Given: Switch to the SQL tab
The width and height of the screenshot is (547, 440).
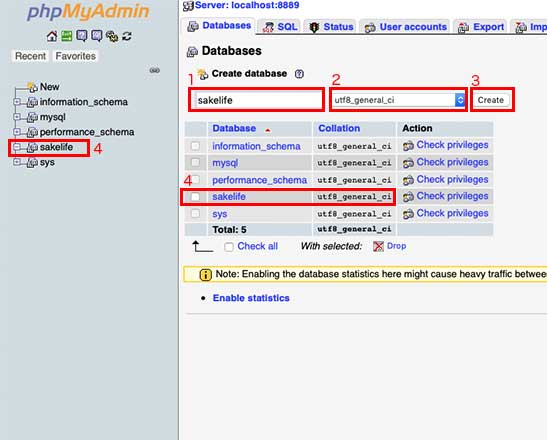Looking at the screenshot, I should point(280,27).
